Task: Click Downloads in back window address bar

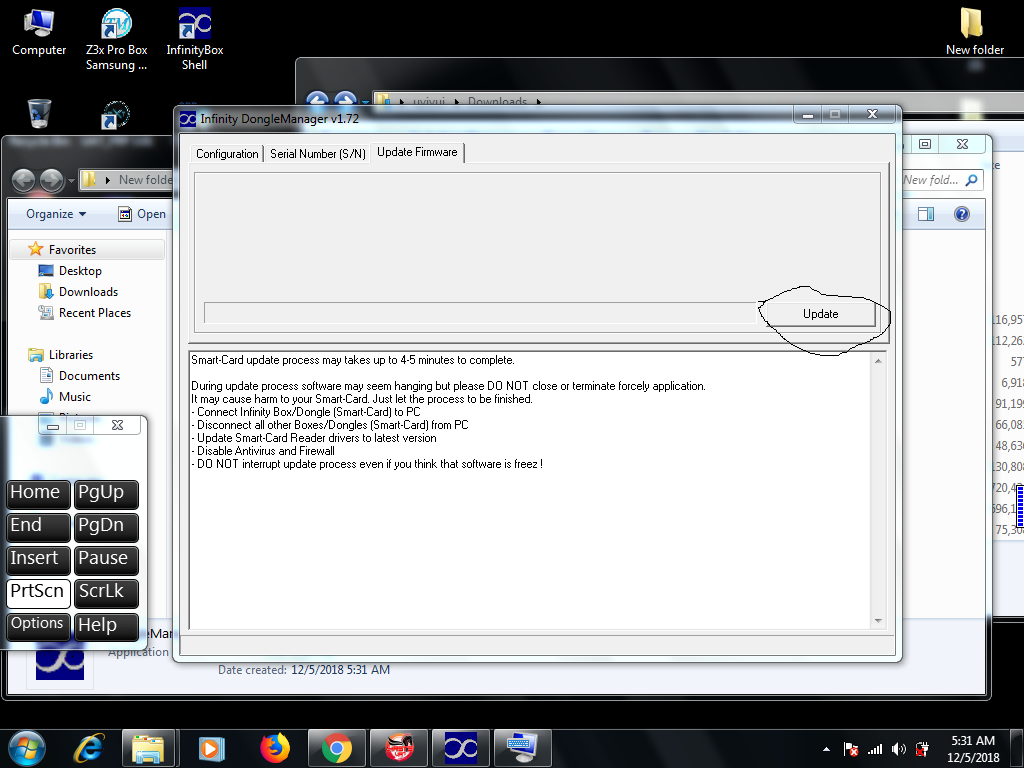Action: (x=497, y=102)
